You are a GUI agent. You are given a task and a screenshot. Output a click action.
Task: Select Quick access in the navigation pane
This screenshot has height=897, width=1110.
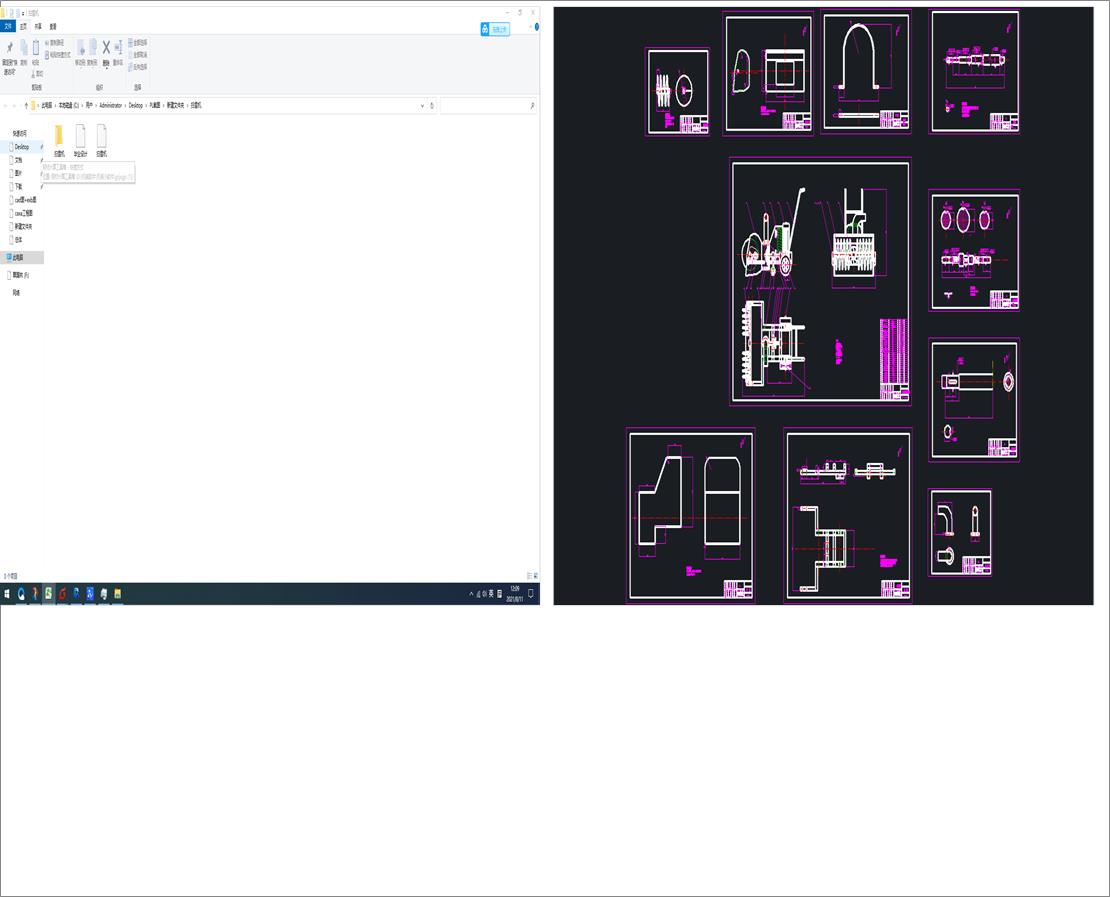[19, 133]
